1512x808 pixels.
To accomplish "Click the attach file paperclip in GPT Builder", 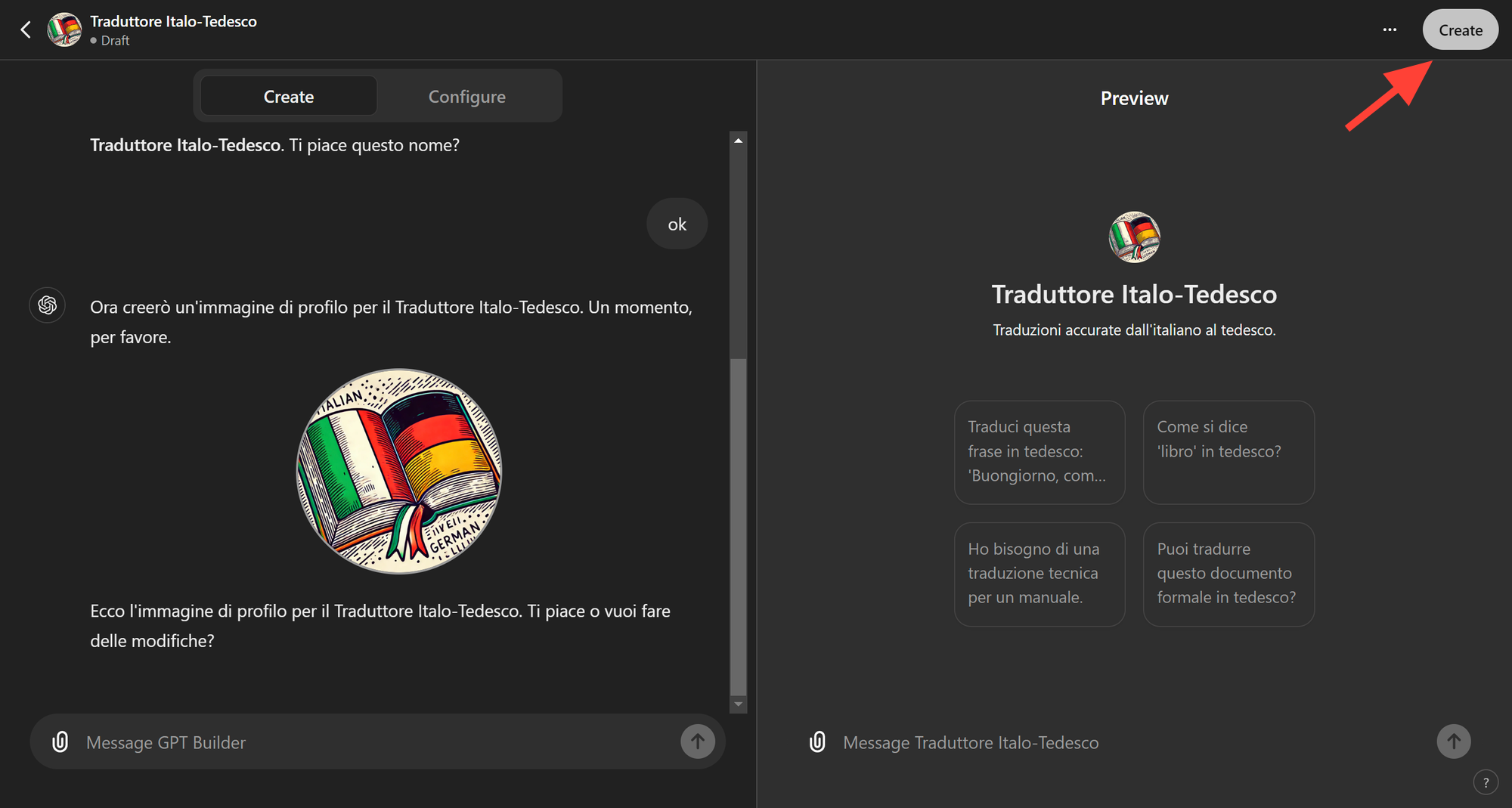I will coord(60,741).
